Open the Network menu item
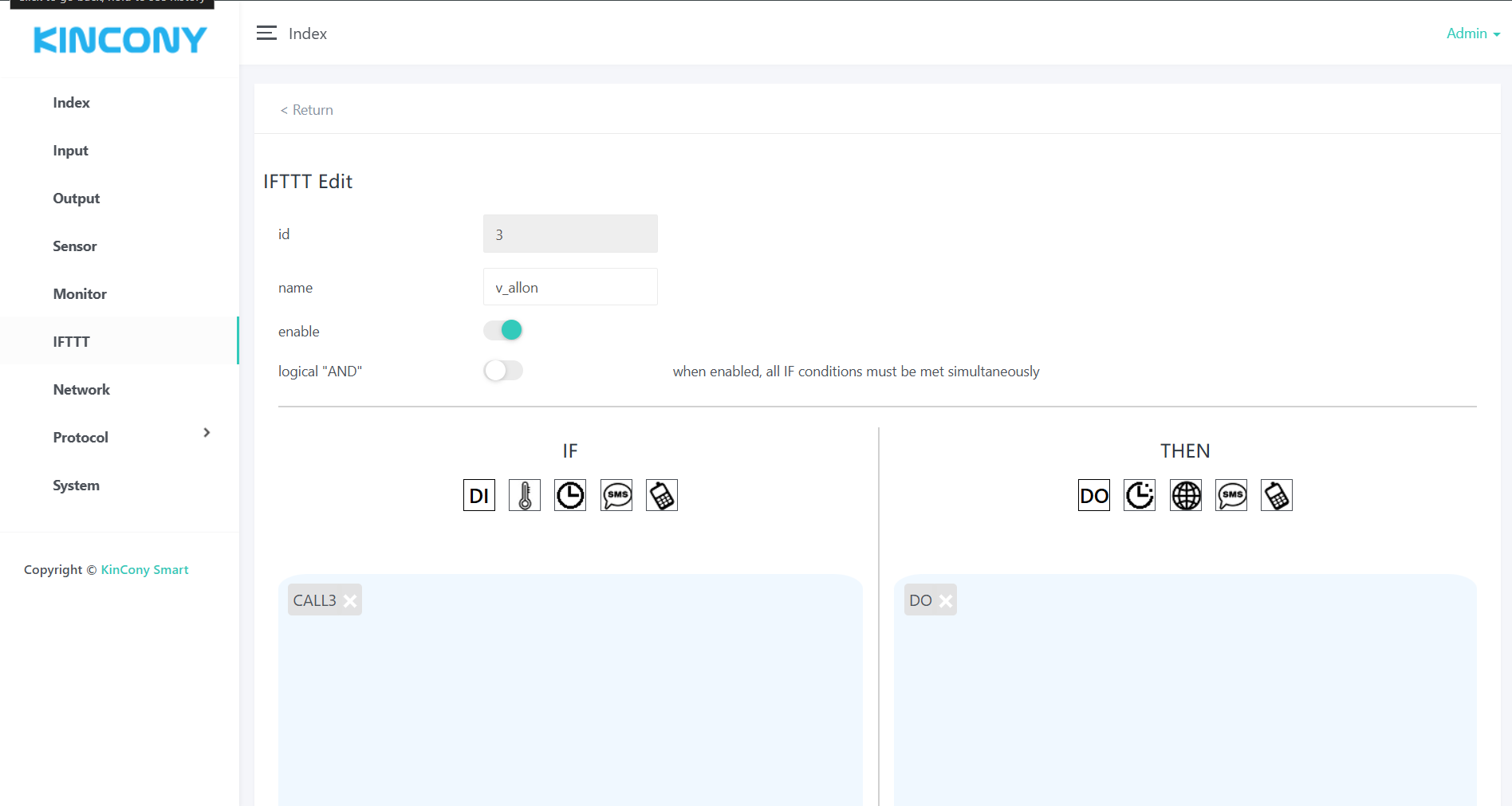This screenshot has width=1512, height=806. pos(81,389)
